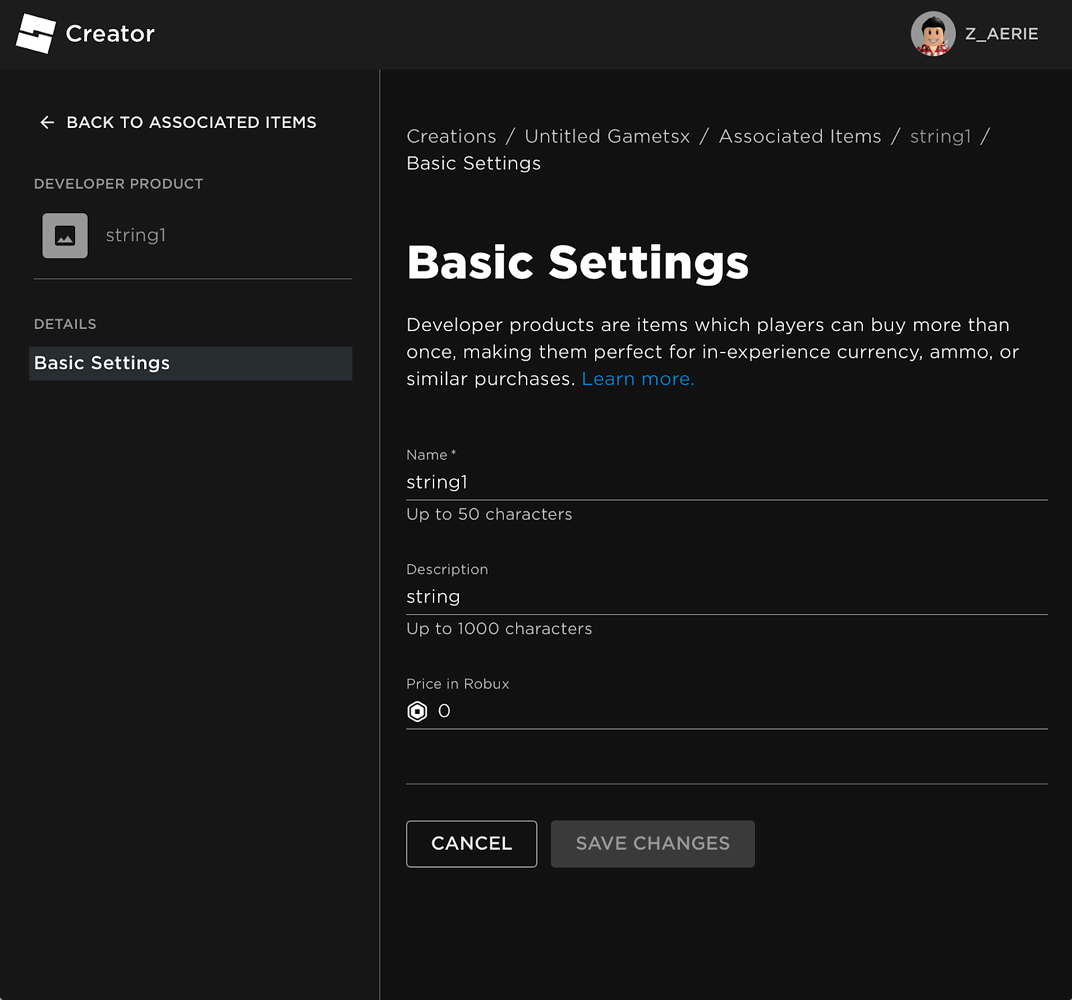Select the Description field containing string
The height and width of the screenshot is (1000, 1072).
(700, 596)
